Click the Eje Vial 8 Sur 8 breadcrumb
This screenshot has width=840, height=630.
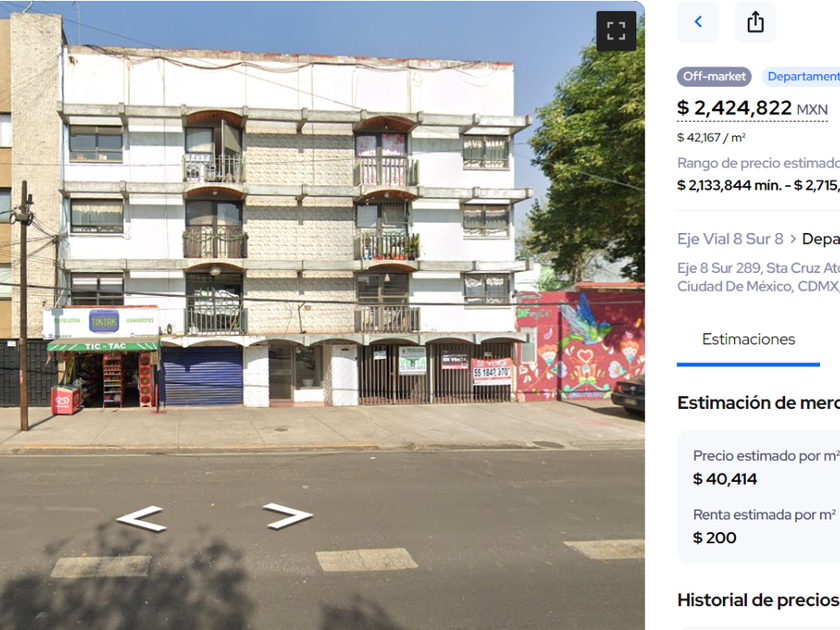point(730,239)
